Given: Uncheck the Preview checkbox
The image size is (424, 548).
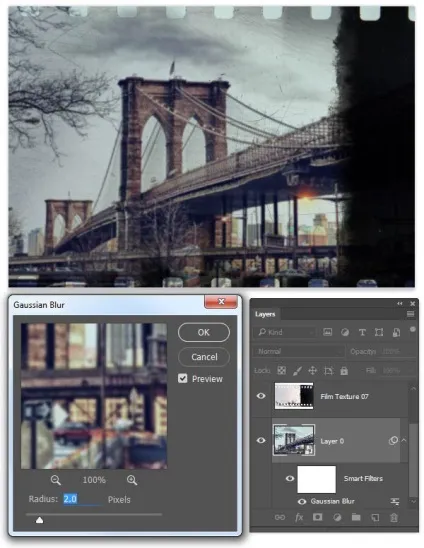Looking at the screenshot, I should 182,378.
